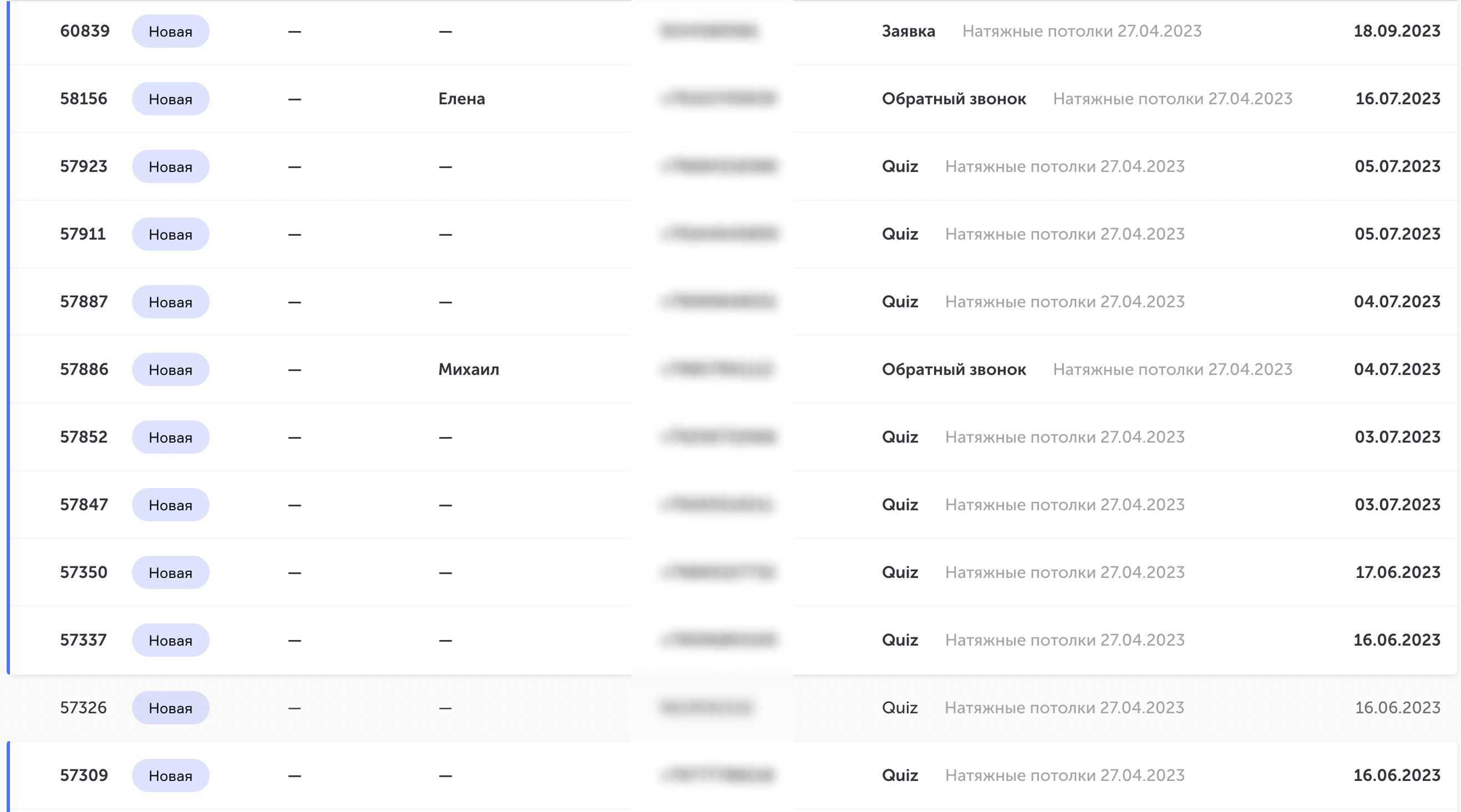Select the greyed-out lead row 57326
This screenshot has width=1461, height=812.
coord(732,708)
